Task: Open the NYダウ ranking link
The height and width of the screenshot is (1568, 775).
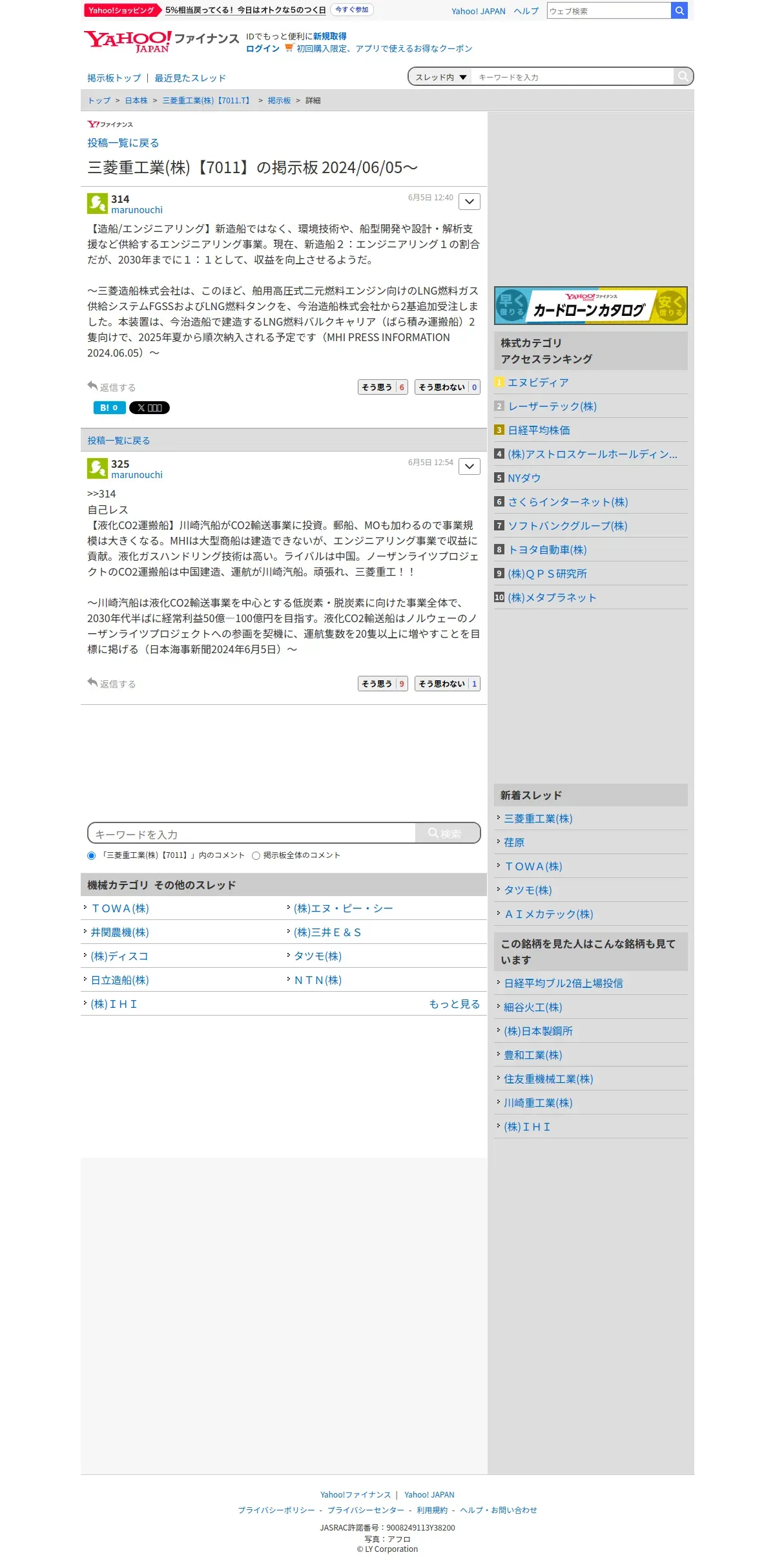Action: coord(524,478)
